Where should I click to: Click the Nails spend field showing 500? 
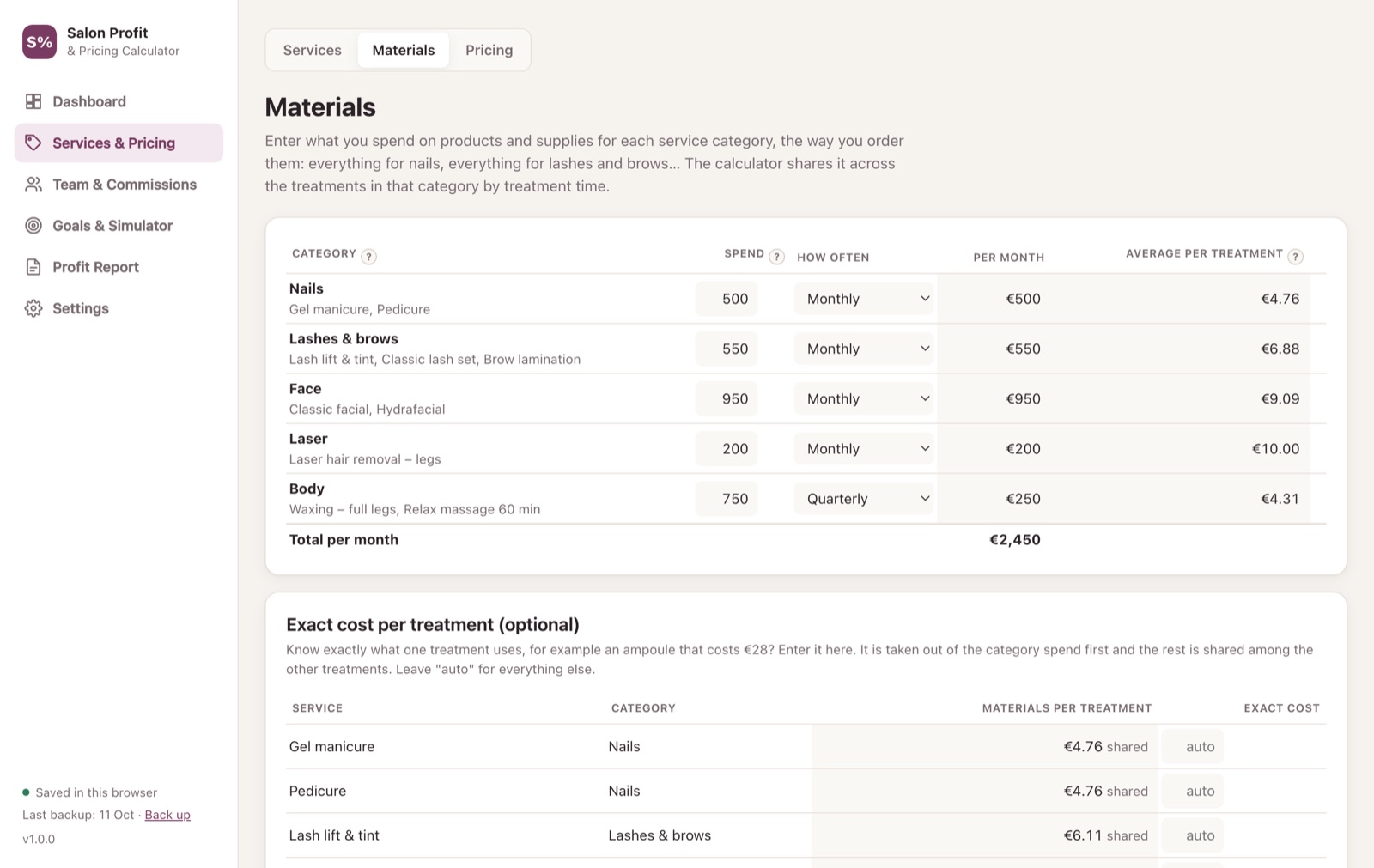pyautogui.click(x=727, y=299)
